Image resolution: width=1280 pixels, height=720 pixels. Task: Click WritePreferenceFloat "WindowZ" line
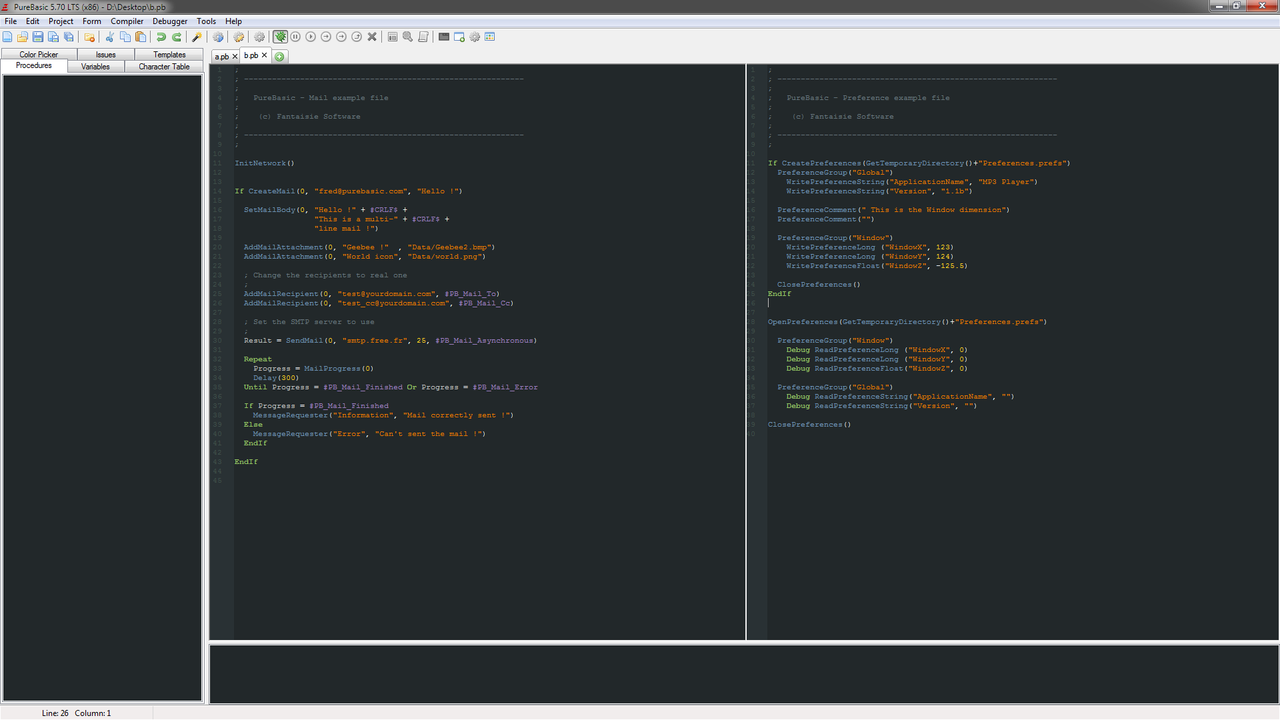[877, 266]
